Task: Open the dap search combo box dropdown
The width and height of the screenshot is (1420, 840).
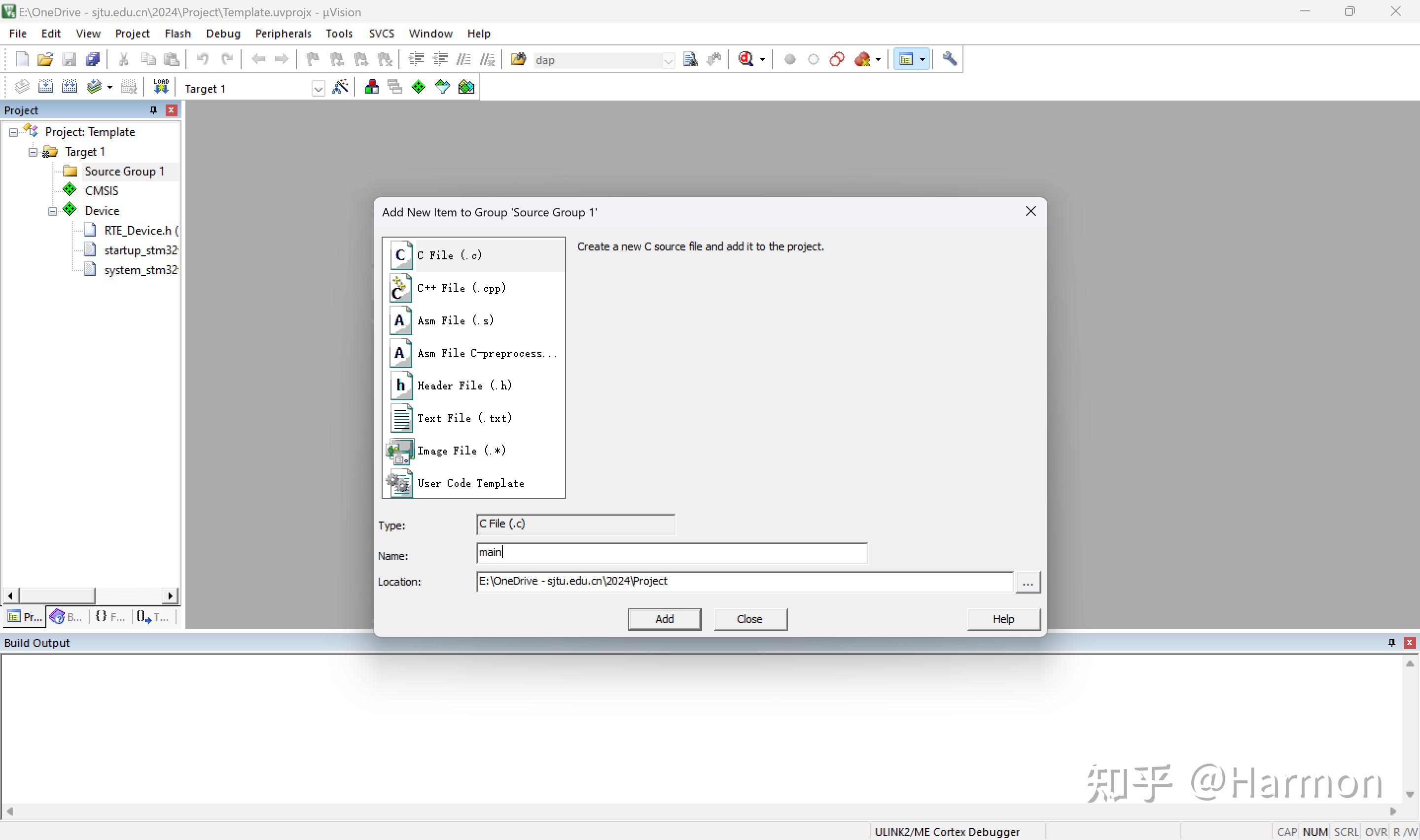Action: pyautogui.click(x=669, y=60)
